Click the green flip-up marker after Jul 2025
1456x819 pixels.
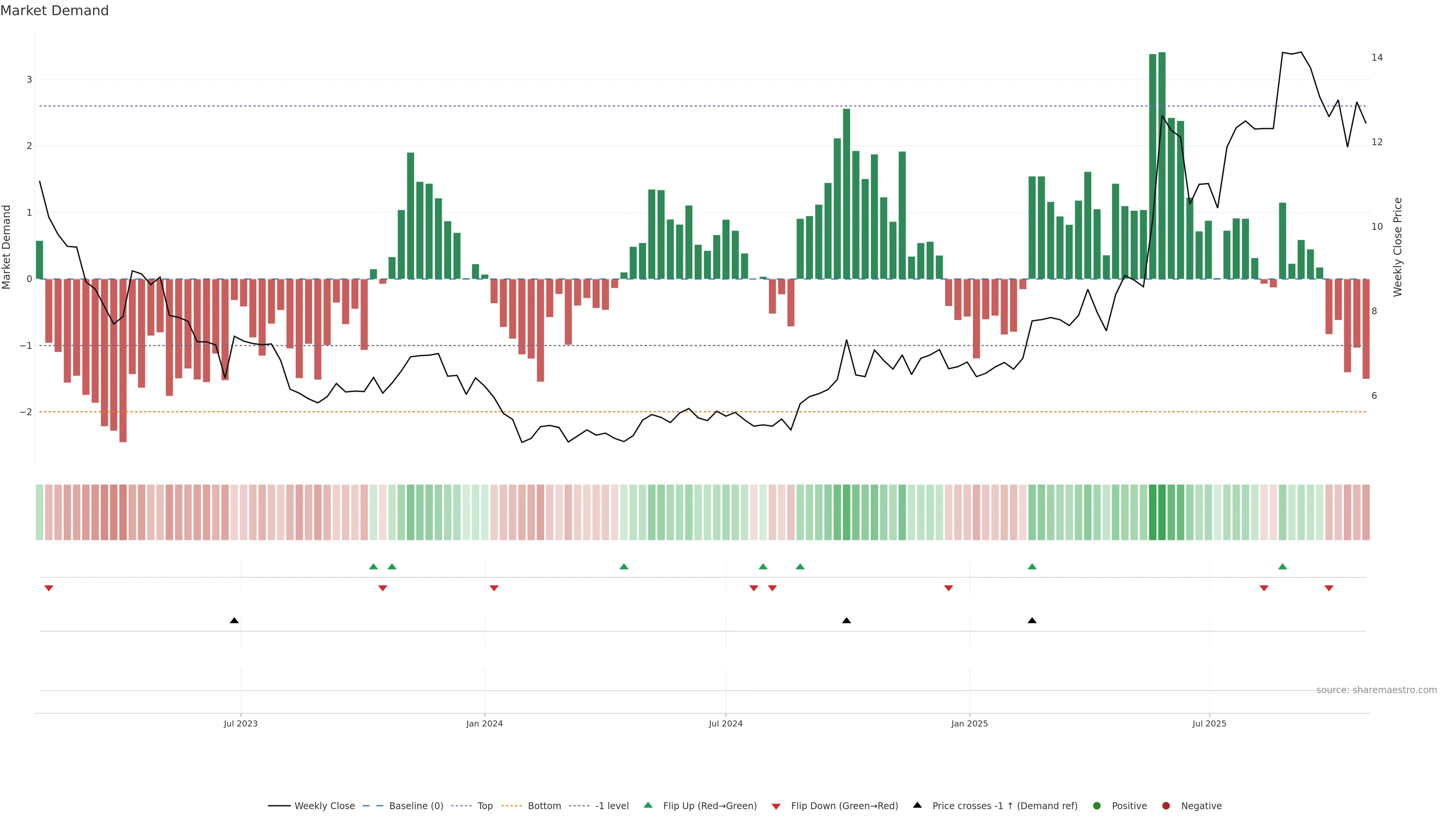coord(1282,566)
